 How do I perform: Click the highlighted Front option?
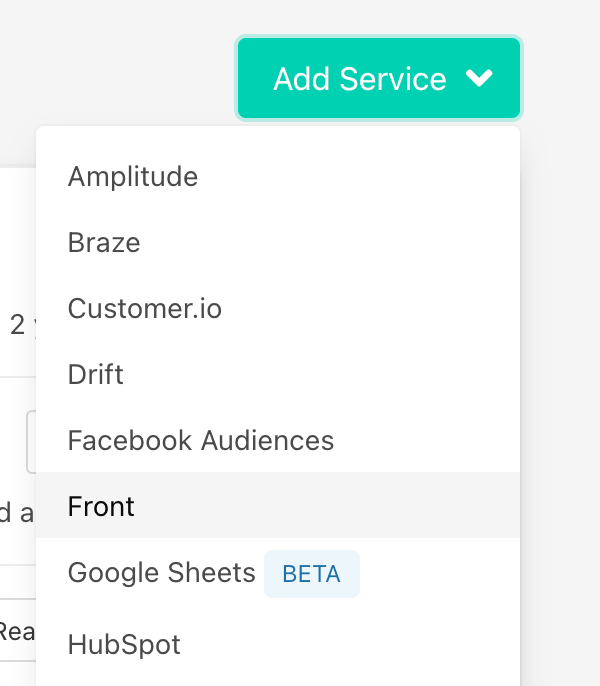tap(101, 507)
